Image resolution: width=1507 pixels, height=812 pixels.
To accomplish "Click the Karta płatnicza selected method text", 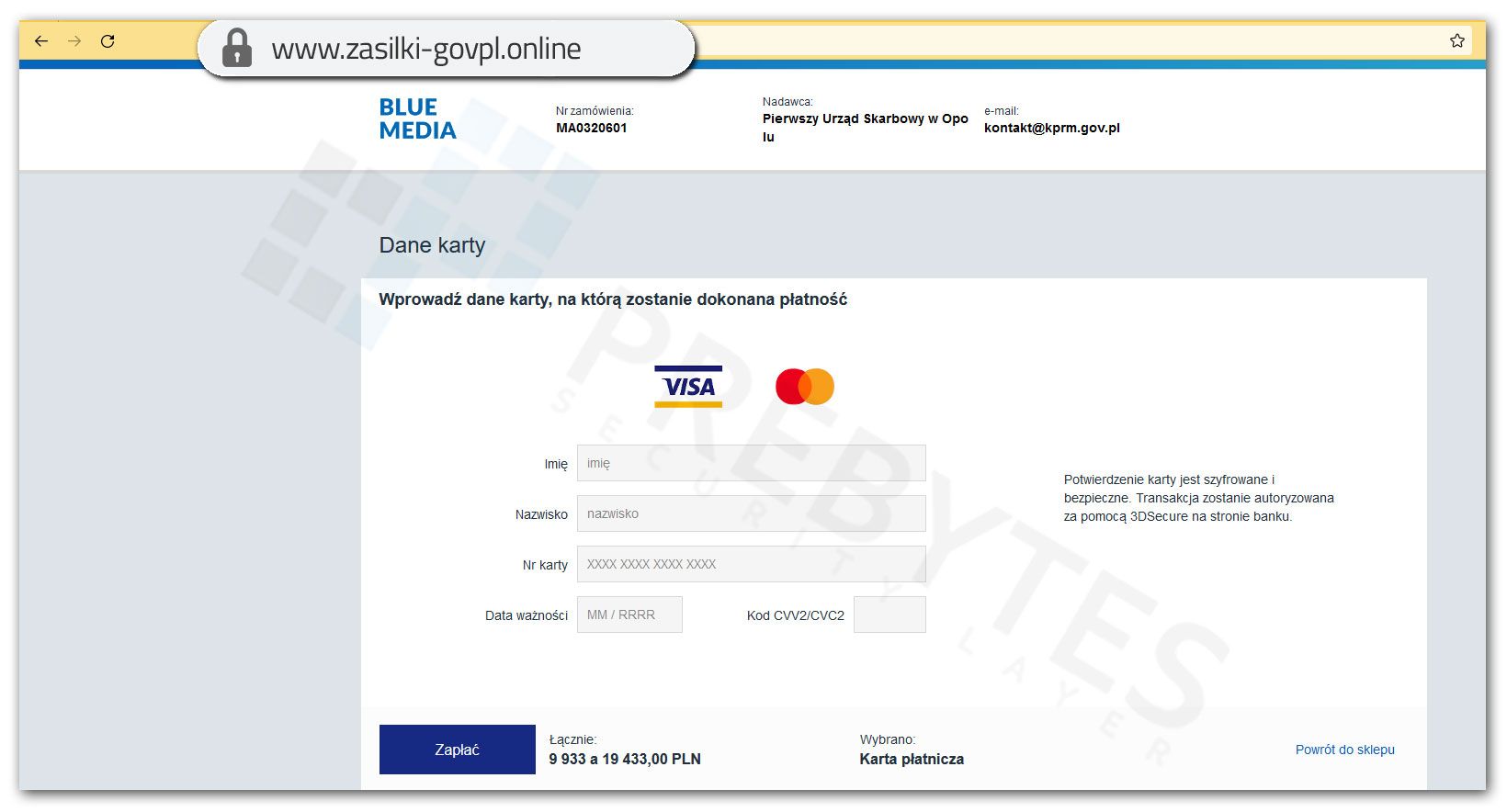I will coord(912,759).
